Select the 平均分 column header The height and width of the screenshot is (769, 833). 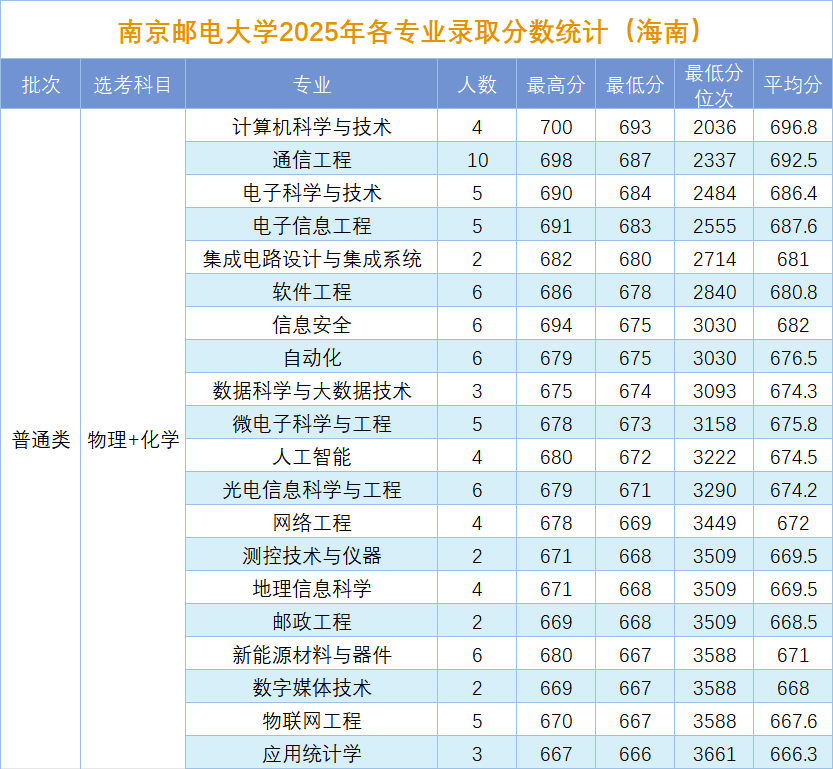point(793,84)
